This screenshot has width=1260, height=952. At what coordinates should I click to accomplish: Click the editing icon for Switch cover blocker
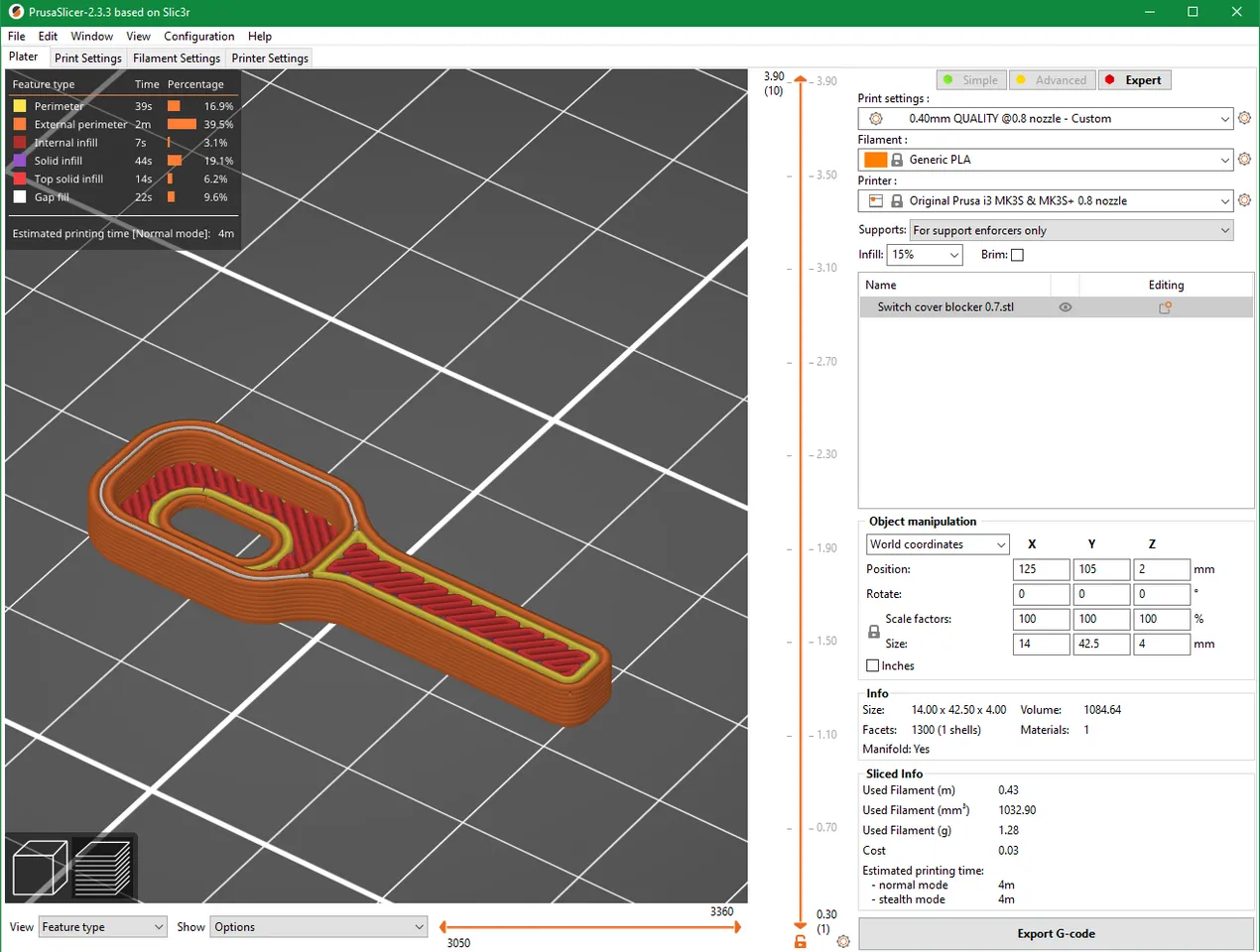(1165, 307)
